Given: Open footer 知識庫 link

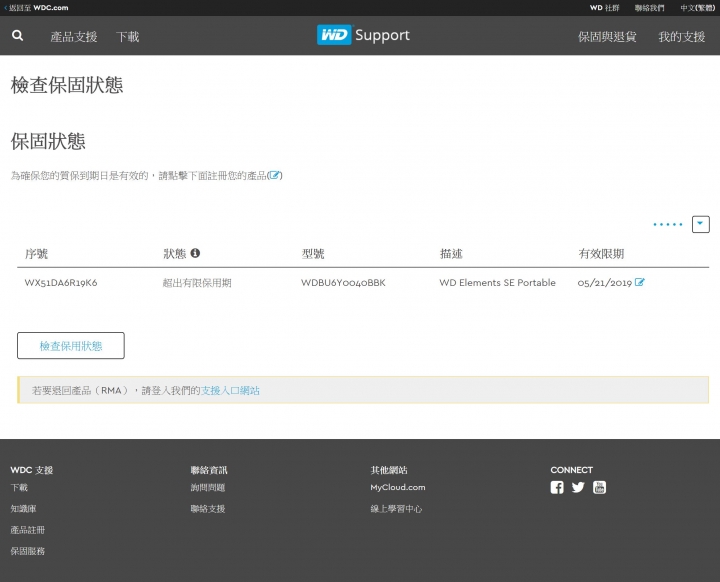Looking at the screenshot, I should [x=23, y=509].
